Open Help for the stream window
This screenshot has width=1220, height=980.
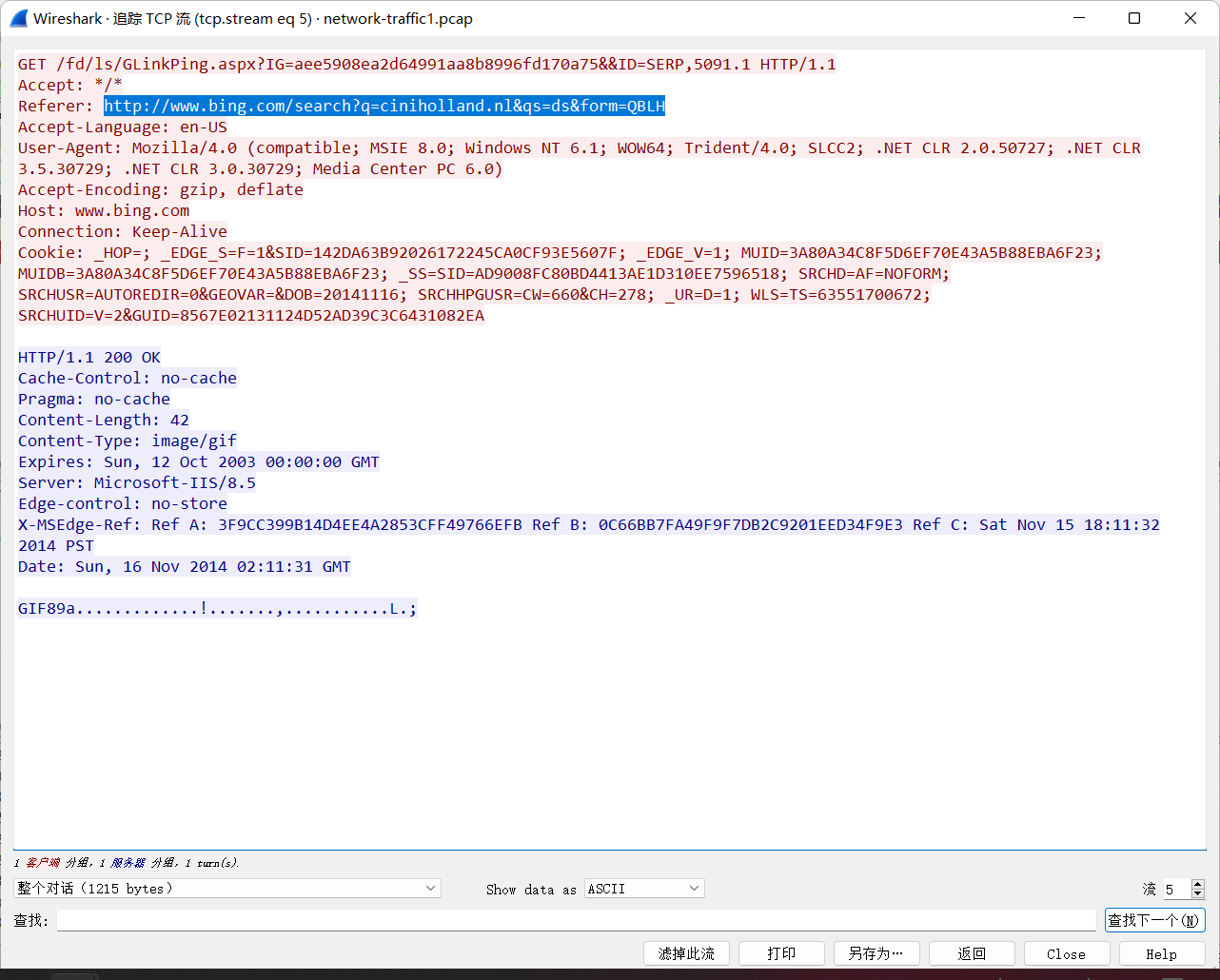click(1161, 953)
